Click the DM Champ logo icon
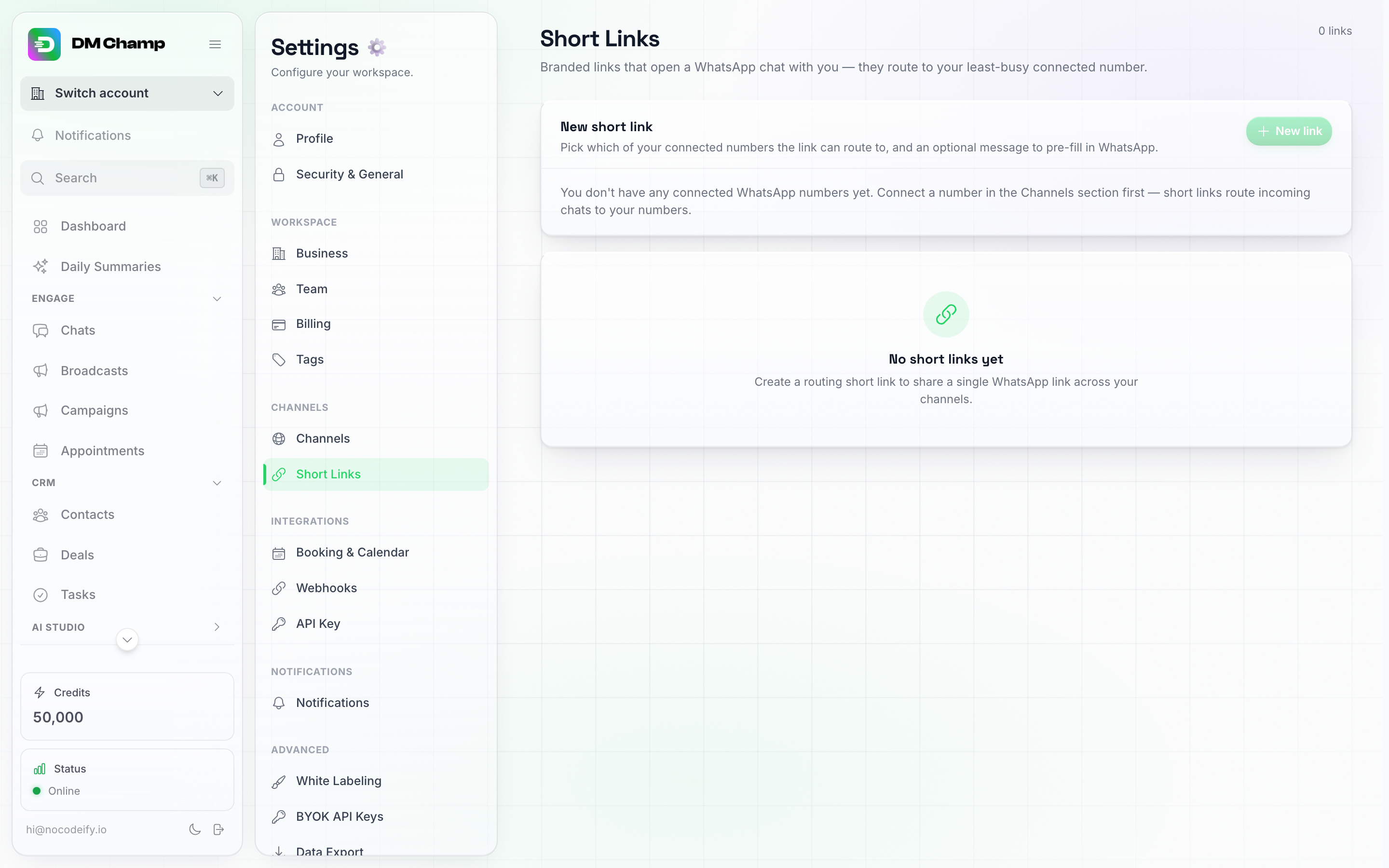1389x868 pixels. pos(44,44)
